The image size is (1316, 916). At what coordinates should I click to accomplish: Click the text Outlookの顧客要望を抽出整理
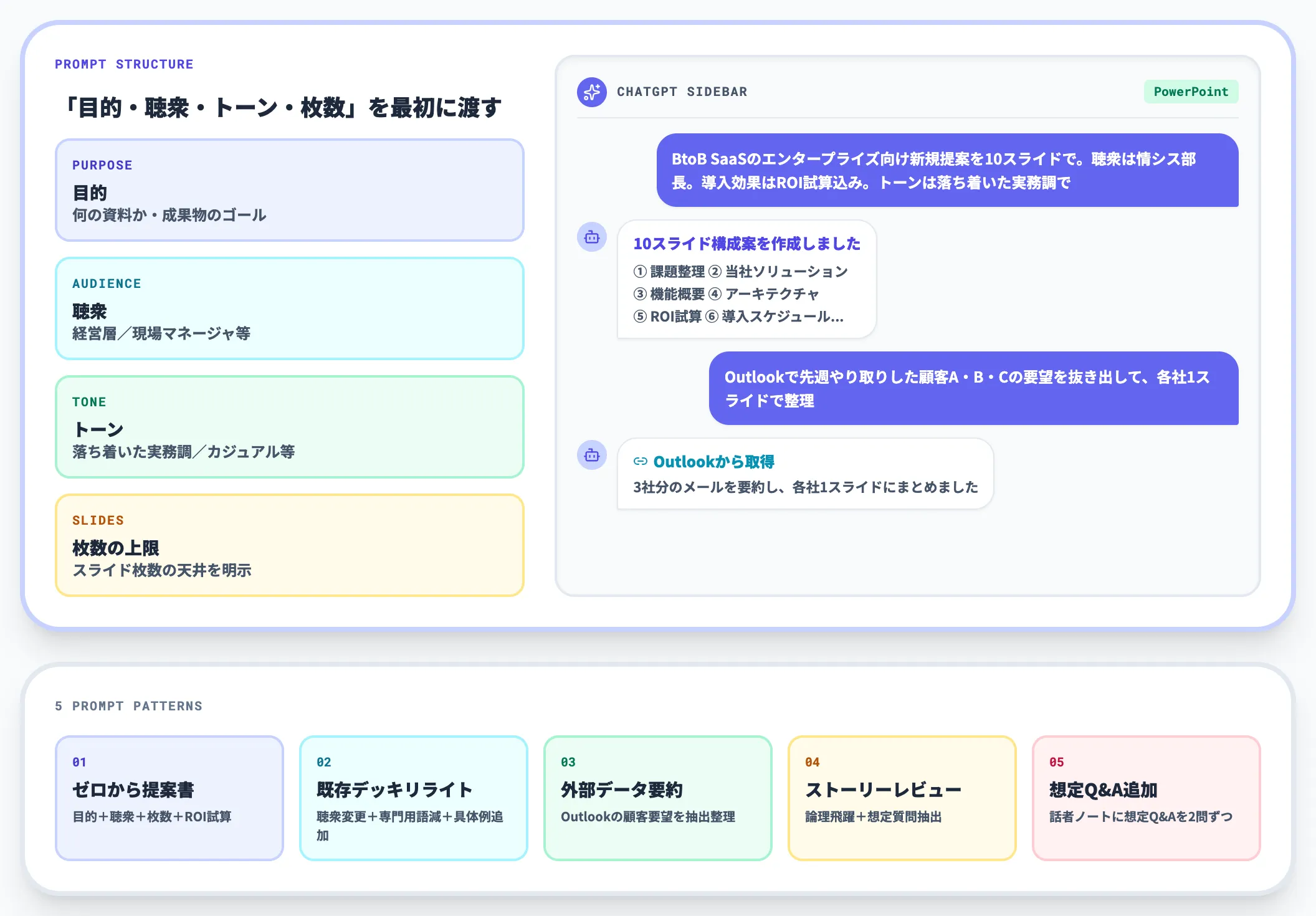tap(648, 817)
